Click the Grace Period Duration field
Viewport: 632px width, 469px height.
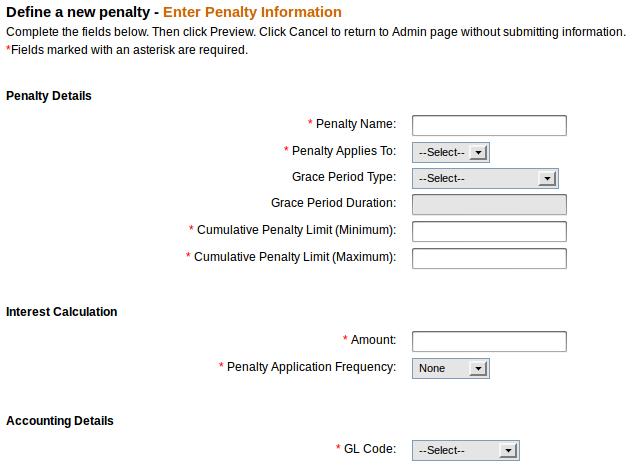click(x=489, y=205)
